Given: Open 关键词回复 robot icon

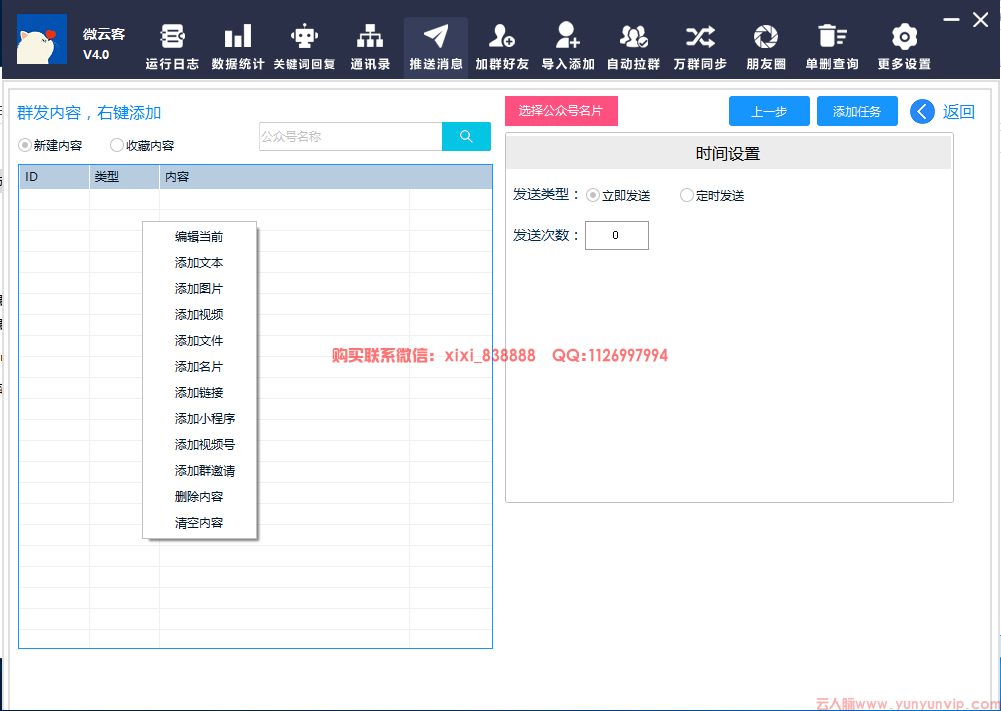Looking at the screenshot, I should (x=304, y=37).
